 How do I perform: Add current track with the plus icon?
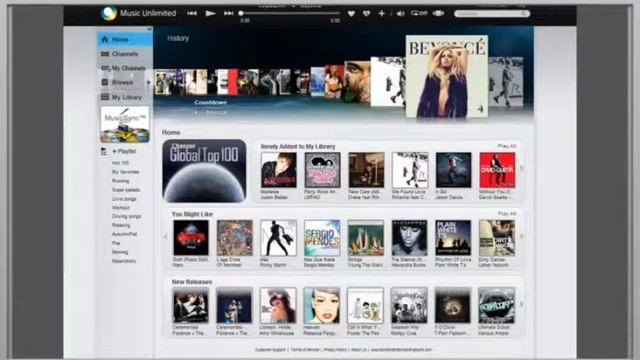(x=382, y=14)
